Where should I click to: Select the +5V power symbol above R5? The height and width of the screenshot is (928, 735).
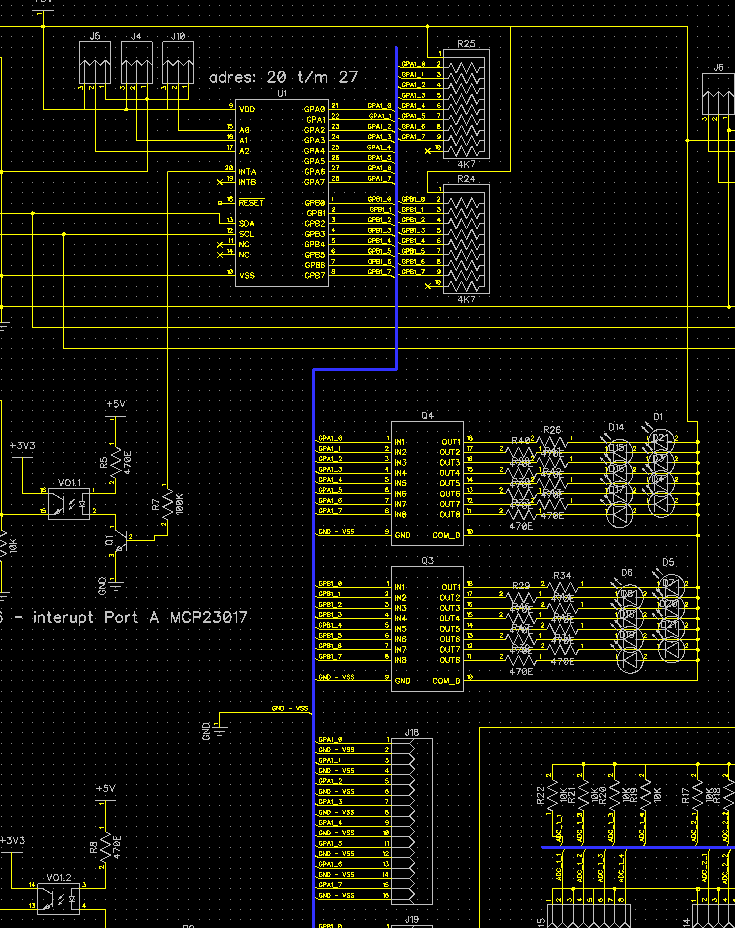[x=115, y=410]
